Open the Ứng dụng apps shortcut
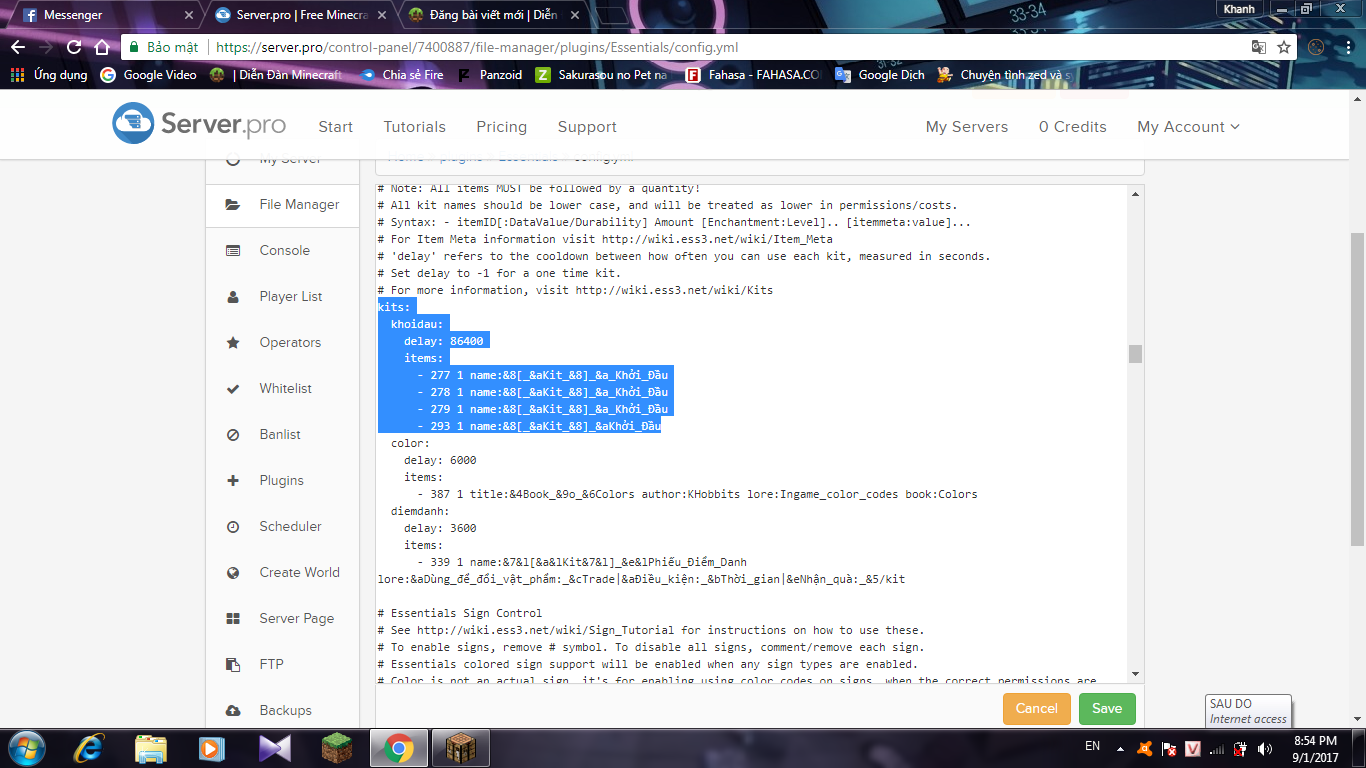This screenshot has width=1366, height=768. point(49,75)
